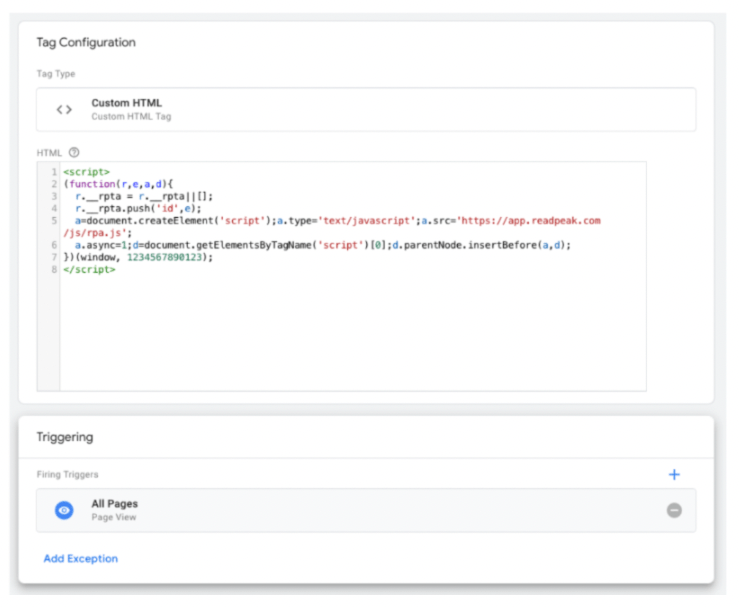This screenshot has height=607, width=739.
Task: Click the Tag Configuration heading
Action: (x=86, y=42)
